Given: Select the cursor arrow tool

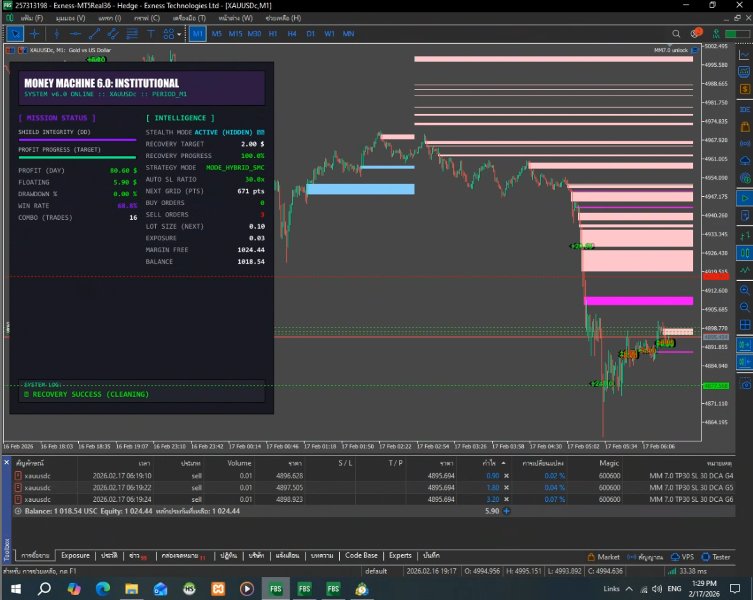Looking at the screenshot, I should 15,34.
